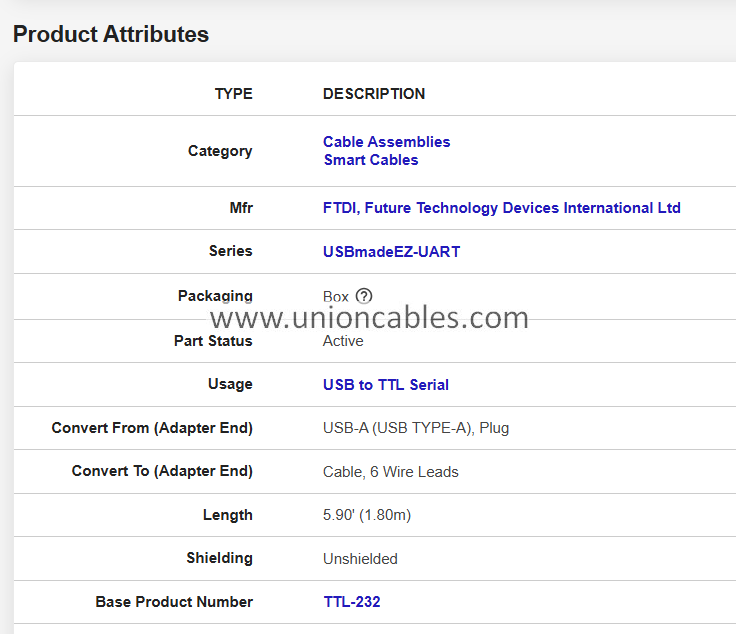Screen dimensions: 736x634
Task: Click the TYPE column header
Action: tap(234, 94)
